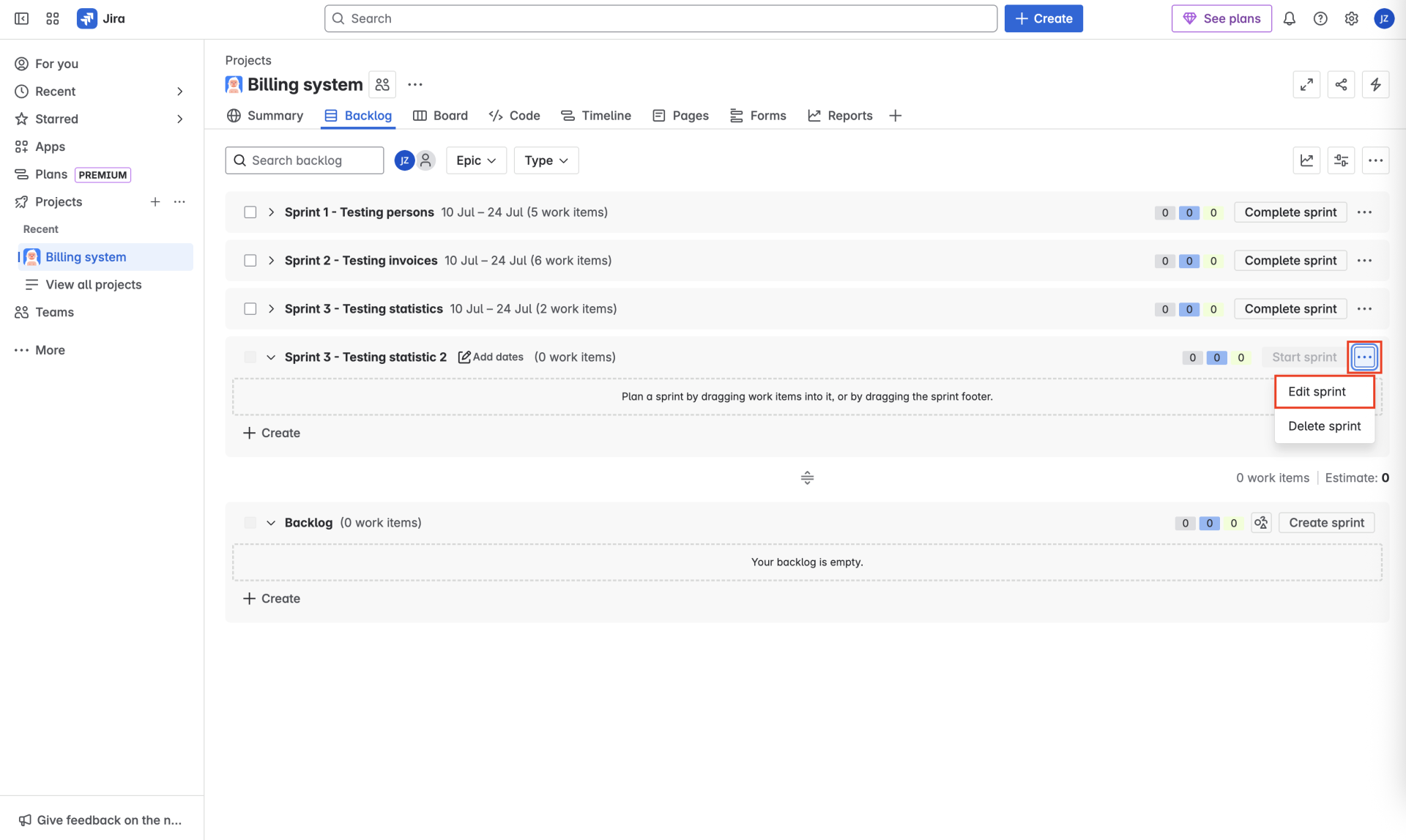Click the Search backlog field

pyautogui.click(x=305, y=160)
